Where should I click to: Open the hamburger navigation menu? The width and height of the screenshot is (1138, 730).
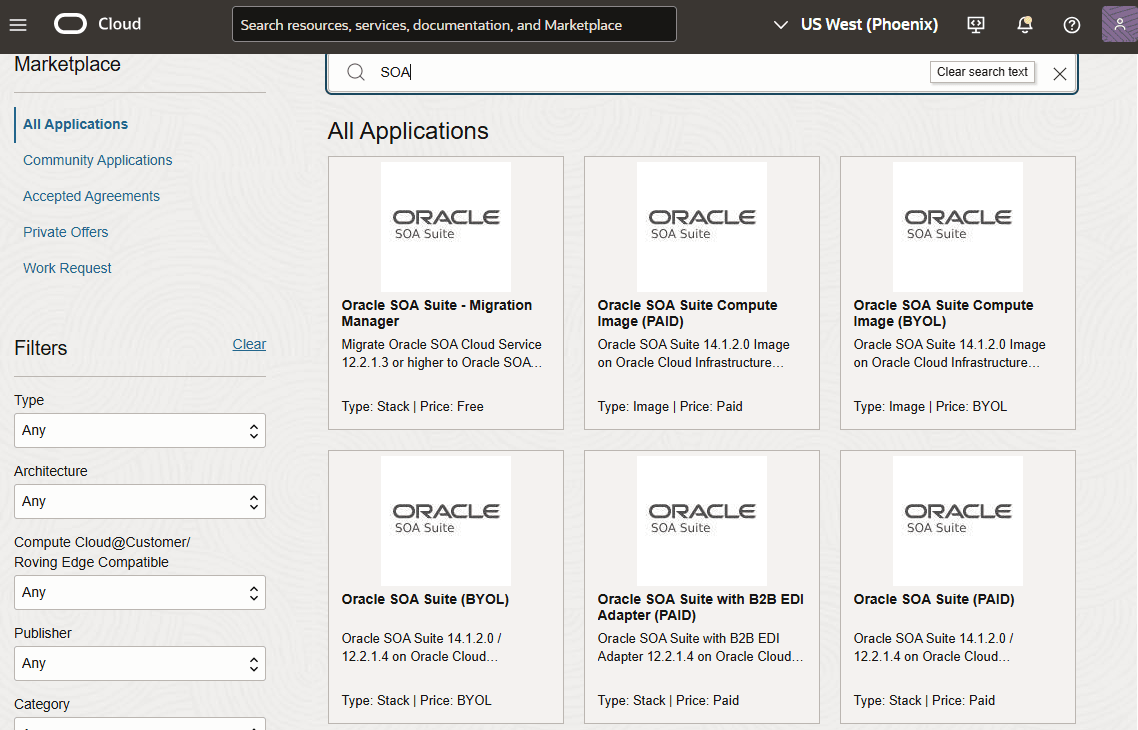click(18, 25)
